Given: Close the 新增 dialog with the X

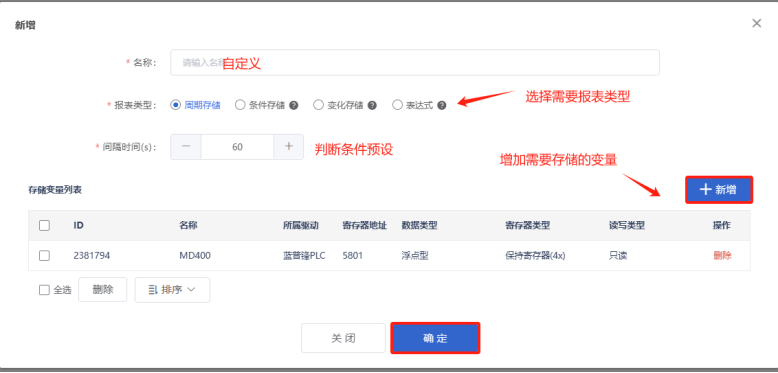Looking at the screenshot, I should (756, 23).
